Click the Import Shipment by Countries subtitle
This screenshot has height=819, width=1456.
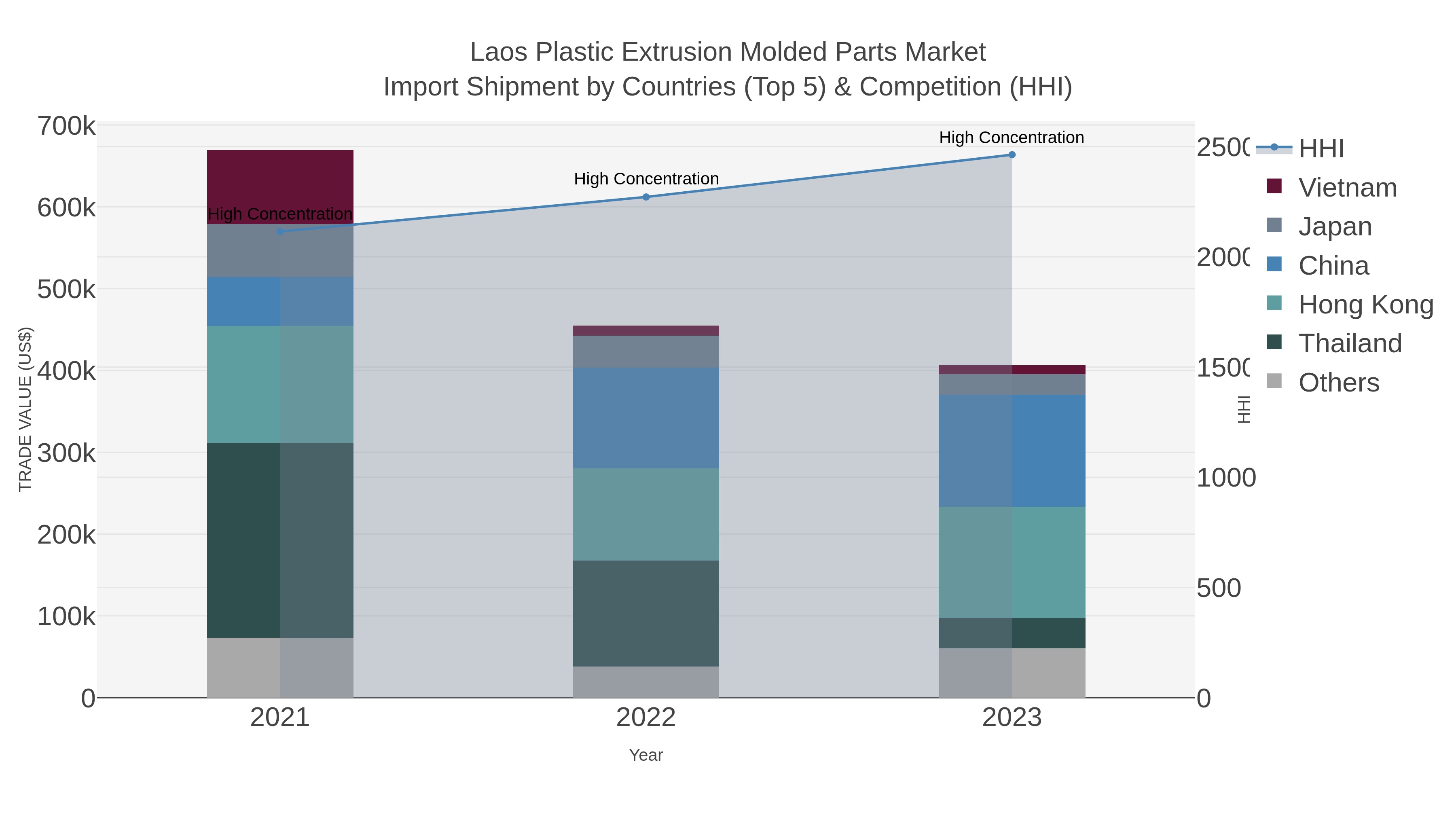pos(728,87)
